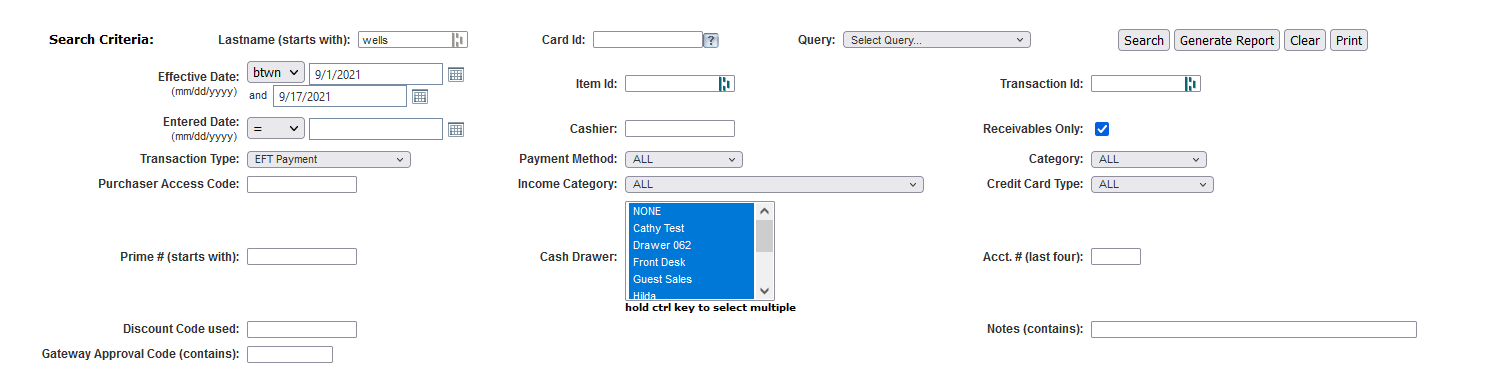The width and height of the screenshot is (1511, 366).
Task: Open the Select Query dropdown
Action: pyautogui.click(x=937, y=40)
